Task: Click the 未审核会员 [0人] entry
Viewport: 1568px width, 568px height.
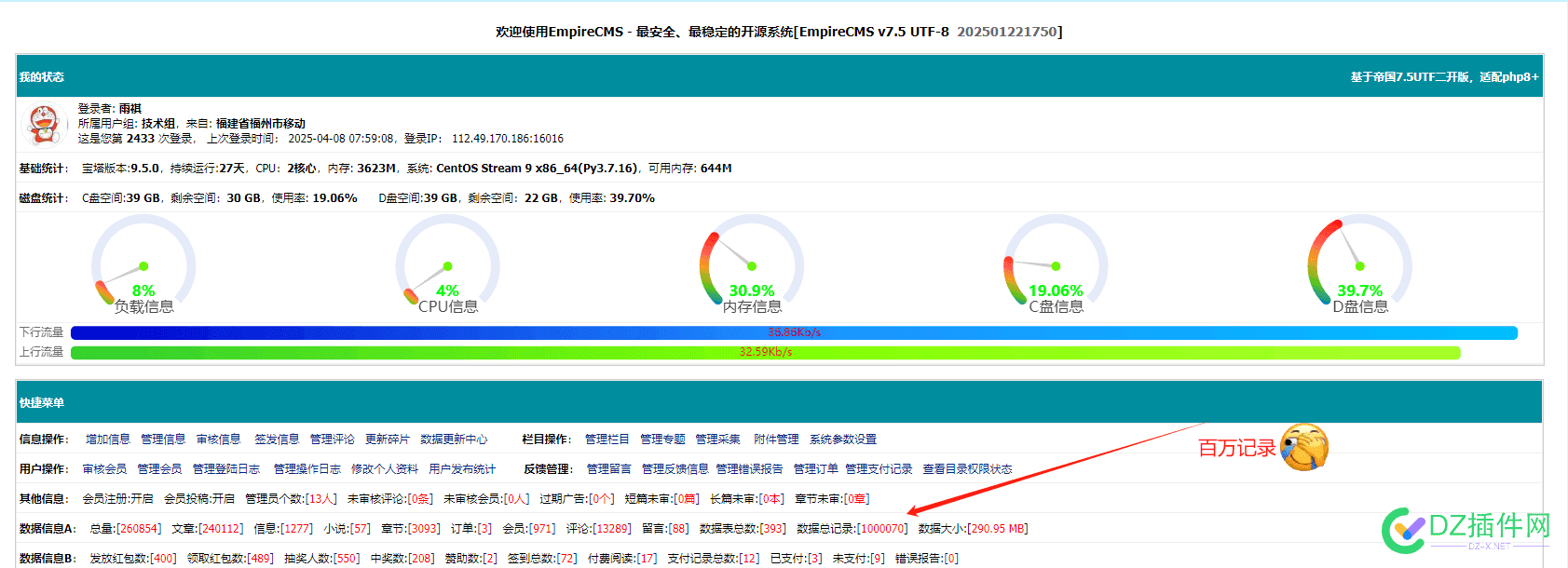Action: coord(486,499)
